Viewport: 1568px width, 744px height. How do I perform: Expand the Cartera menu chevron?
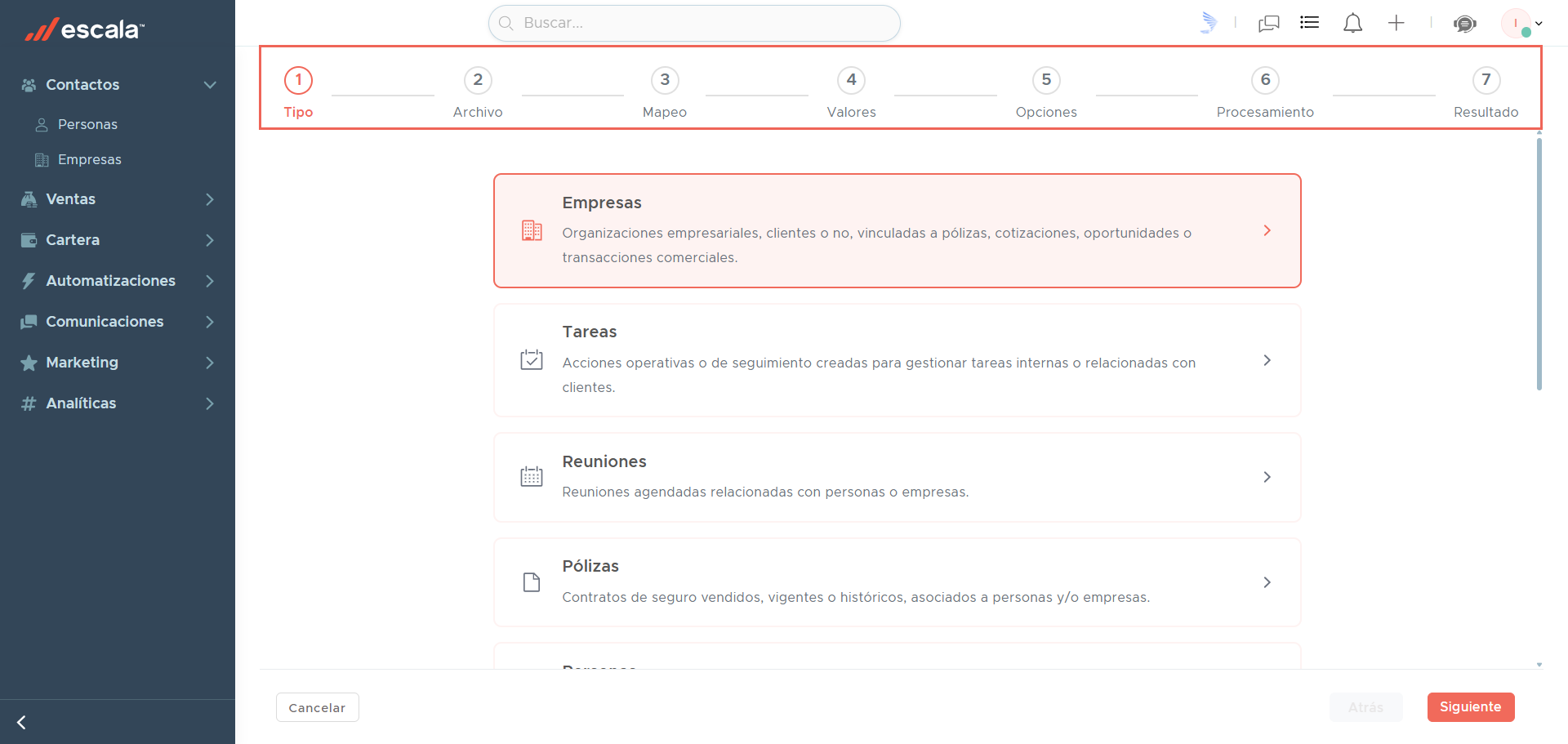pyautogui.click(x=210, y=240)
